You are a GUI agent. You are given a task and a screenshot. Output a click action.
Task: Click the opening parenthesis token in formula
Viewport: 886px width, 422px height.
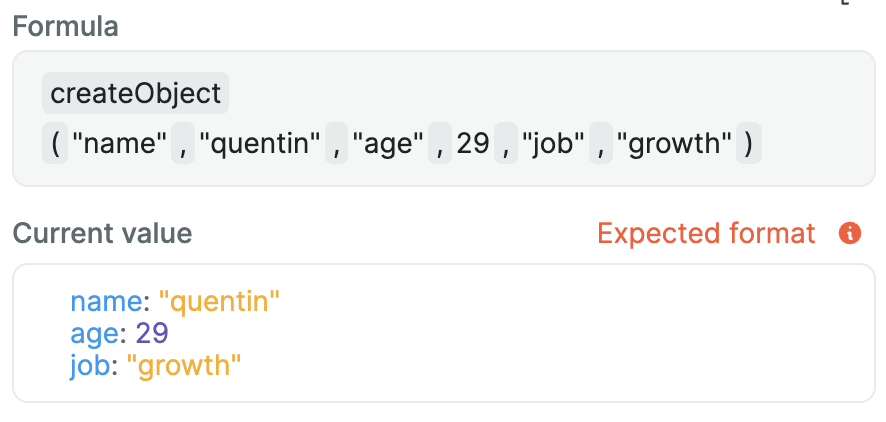55,145
